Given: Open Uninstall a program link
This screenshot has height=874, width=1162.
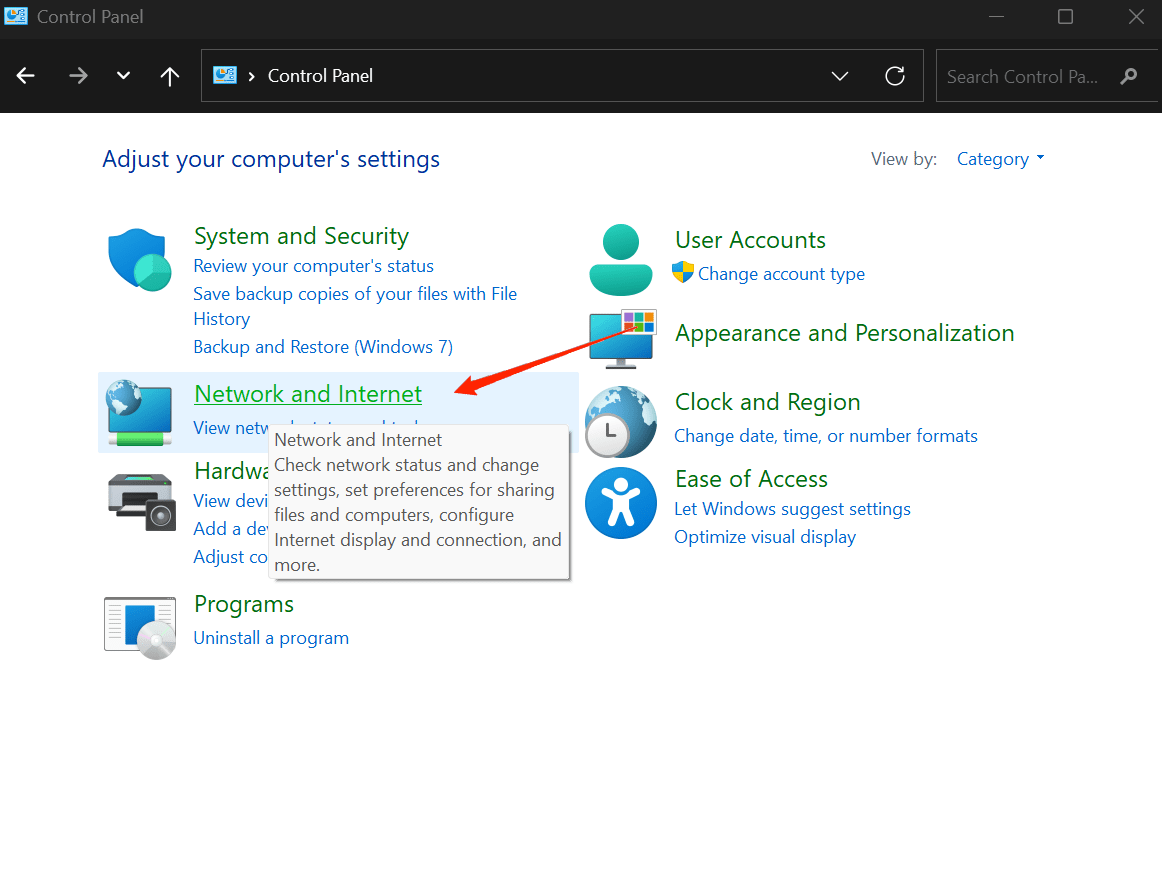Looking at the screenshot, I should point(271,638).
